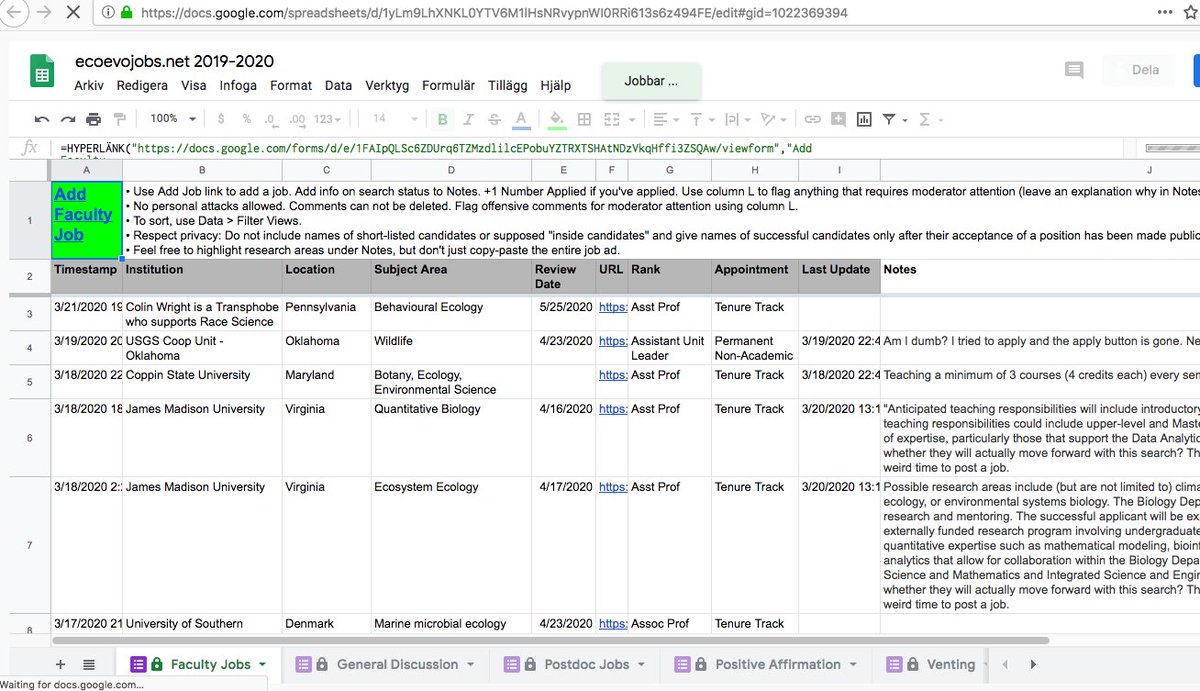Toggle Italic formatting
Image resolution: width=1200 pixels, height=691 pixels.
click(x=469, y=119)
